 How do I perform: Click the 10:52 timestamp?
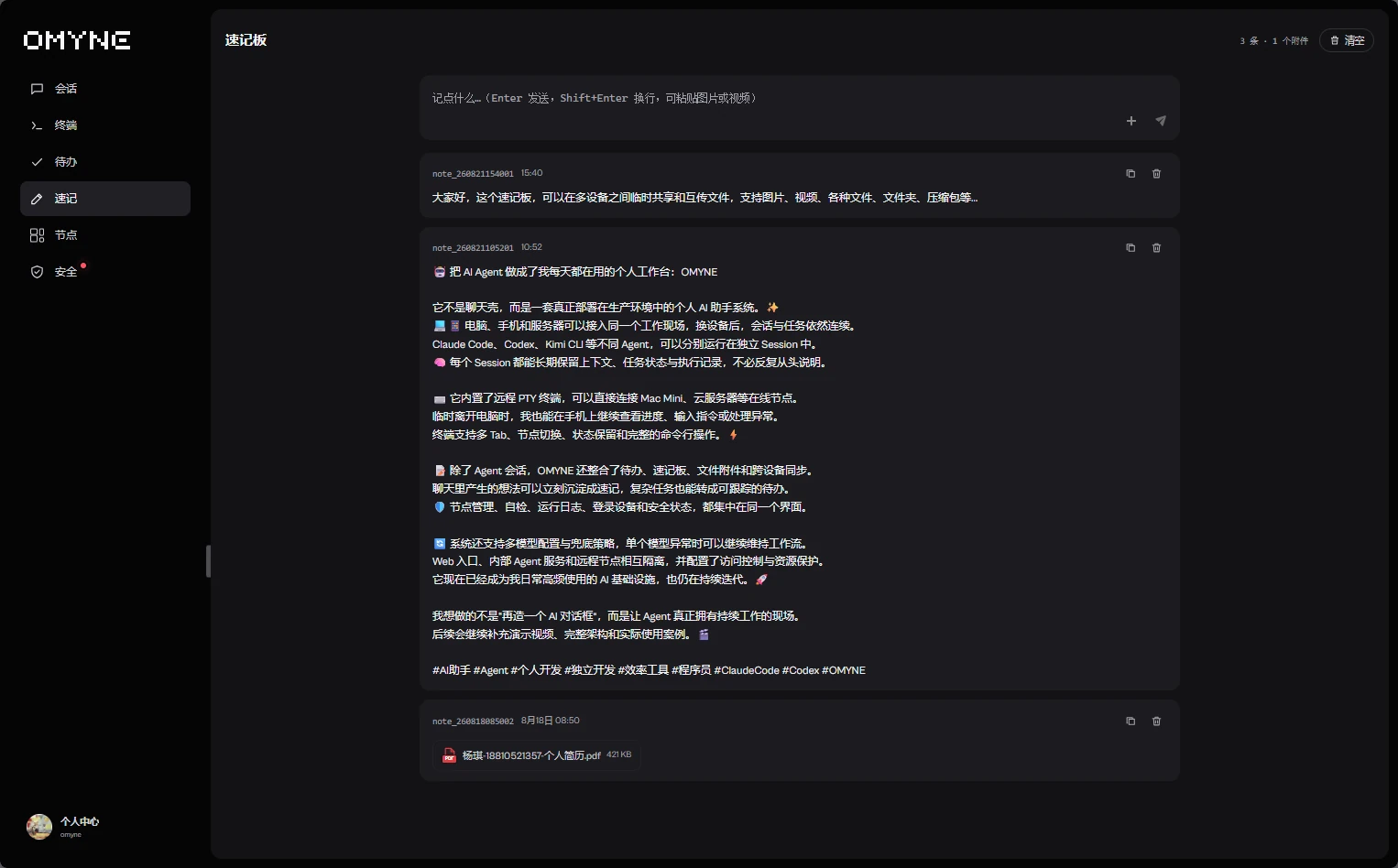point(532,247)
